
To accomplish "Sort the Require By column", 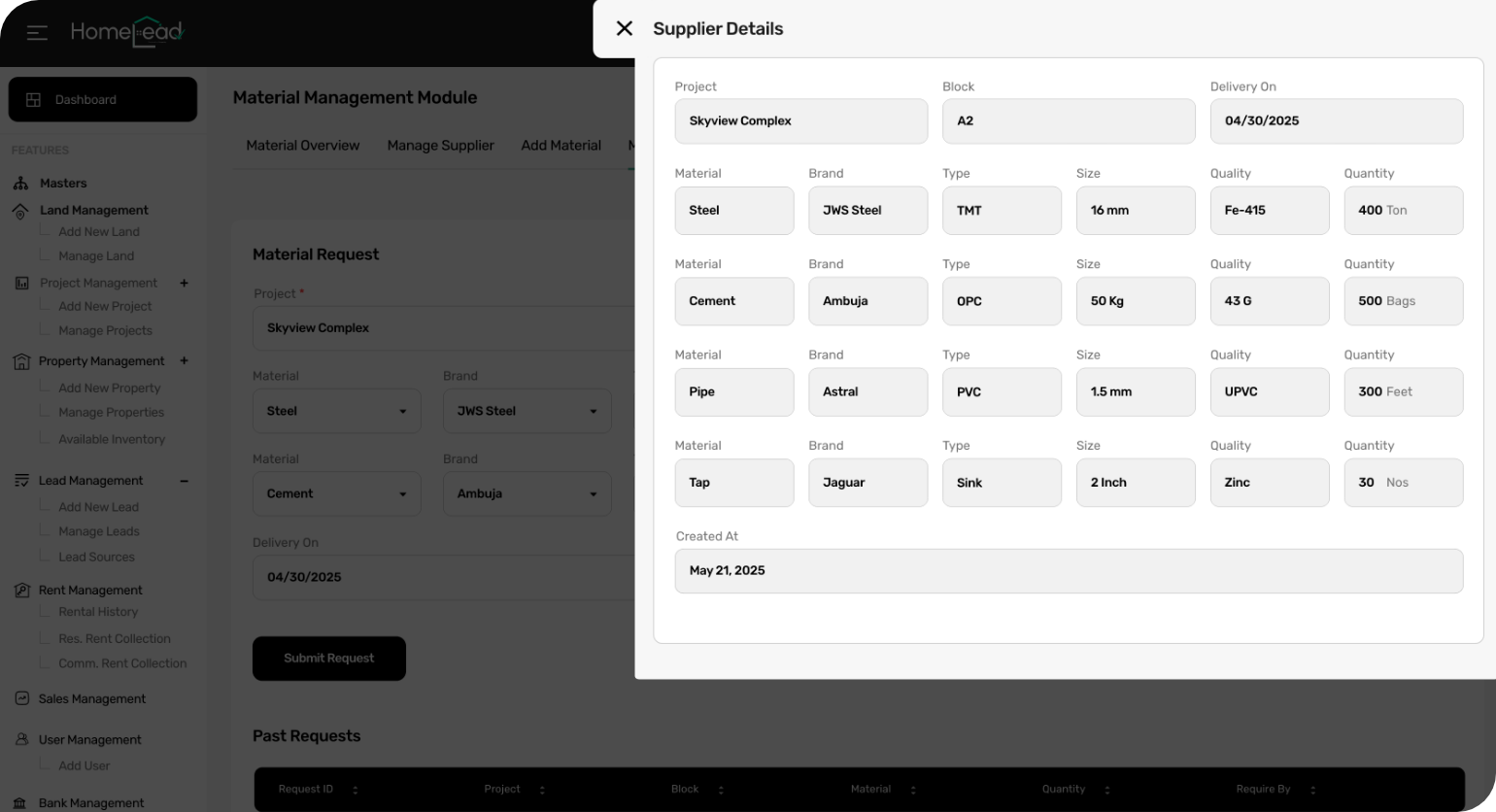I will pos(1312,790).
